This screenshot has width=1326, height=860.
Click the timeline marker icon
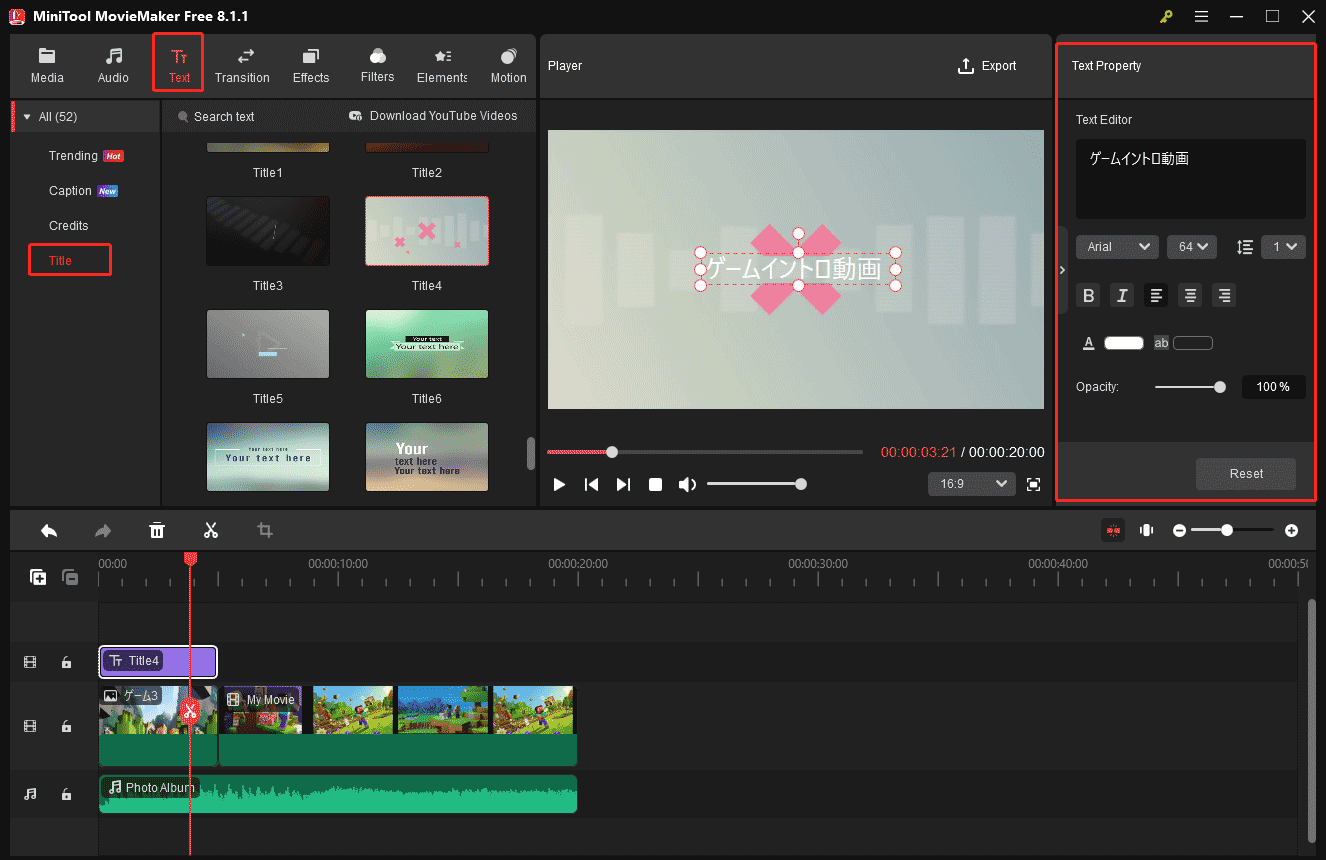pyautogui.click(x=1146, y=530)
